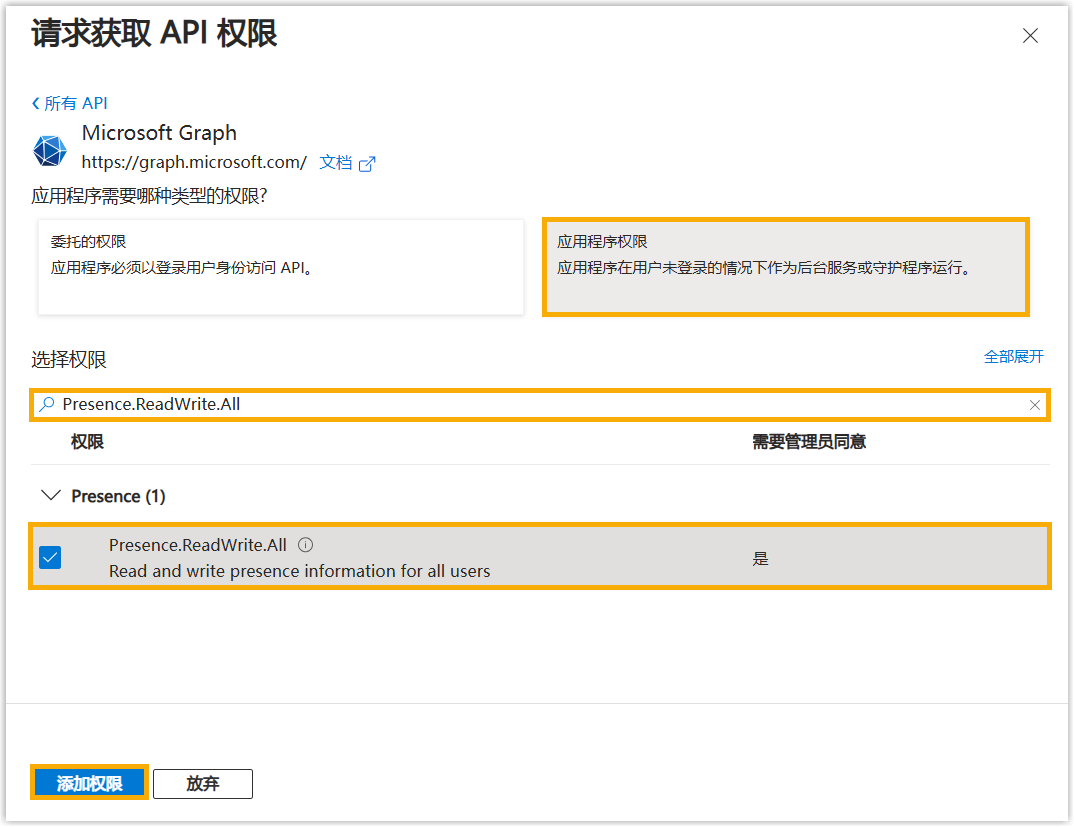Open the 文档 documentation link
Screen dimensions: 1074x827
(335, 162)
